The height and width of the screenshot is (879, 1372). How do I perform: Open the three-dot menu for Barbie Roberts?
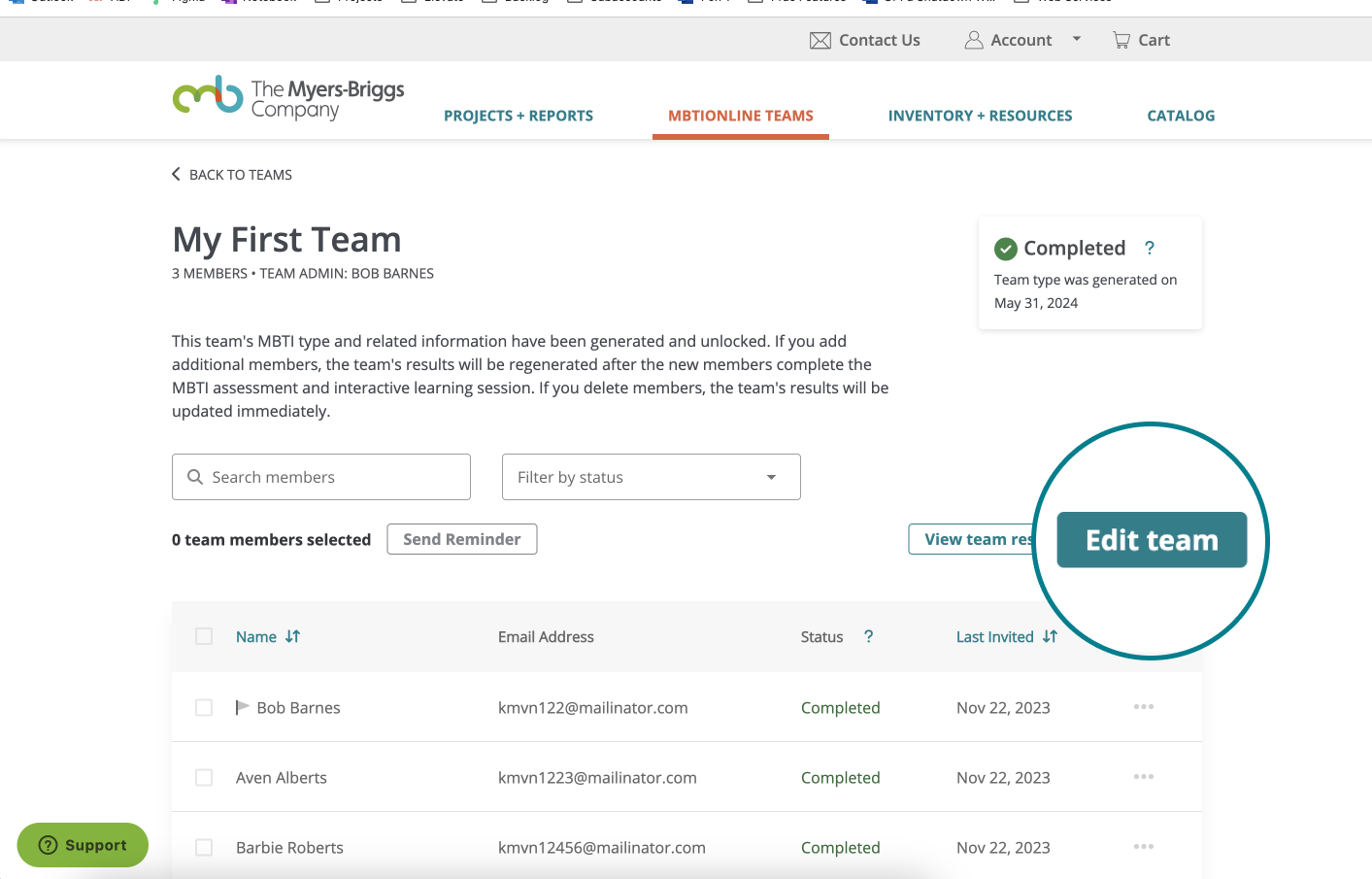(1144, 847)
